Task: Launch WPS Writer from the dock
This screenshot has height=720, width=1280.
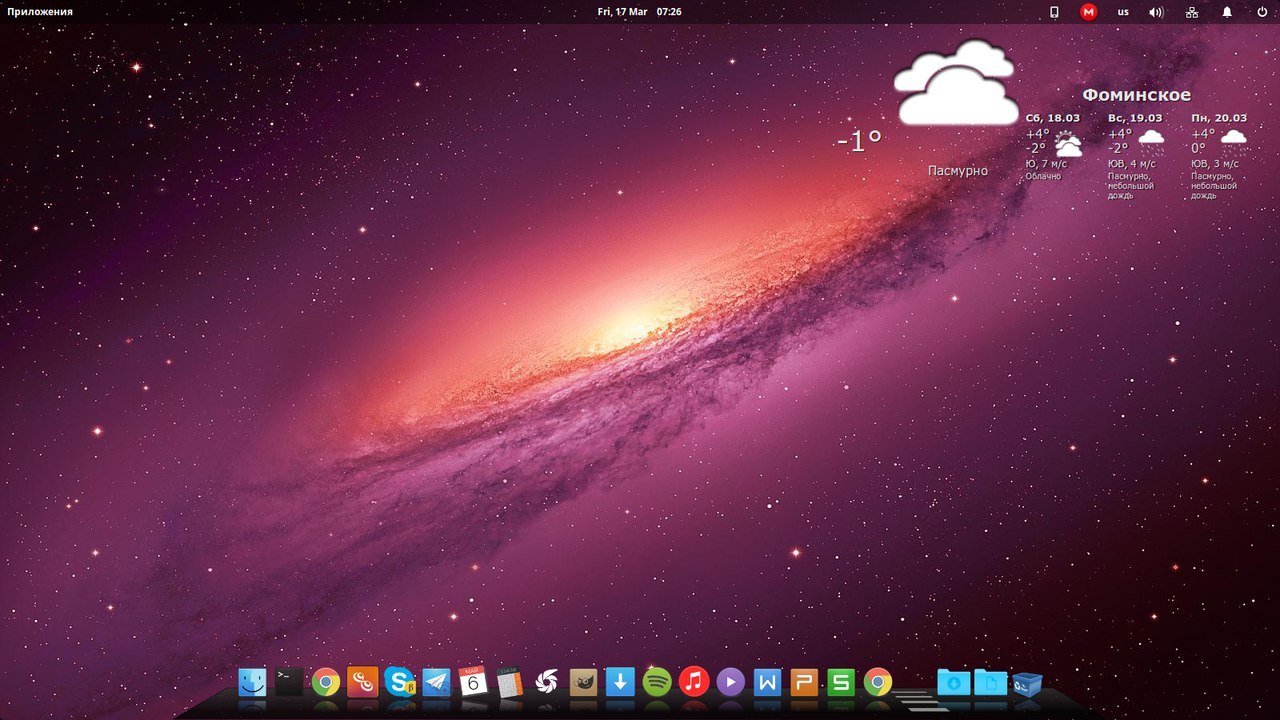Action: tap(767, 682)
